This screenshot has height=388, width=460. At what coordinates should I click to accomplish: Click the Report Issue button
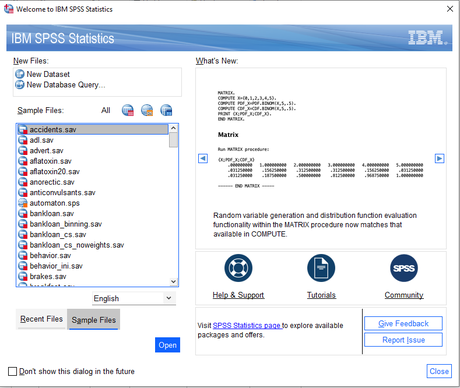click(403, 340)
